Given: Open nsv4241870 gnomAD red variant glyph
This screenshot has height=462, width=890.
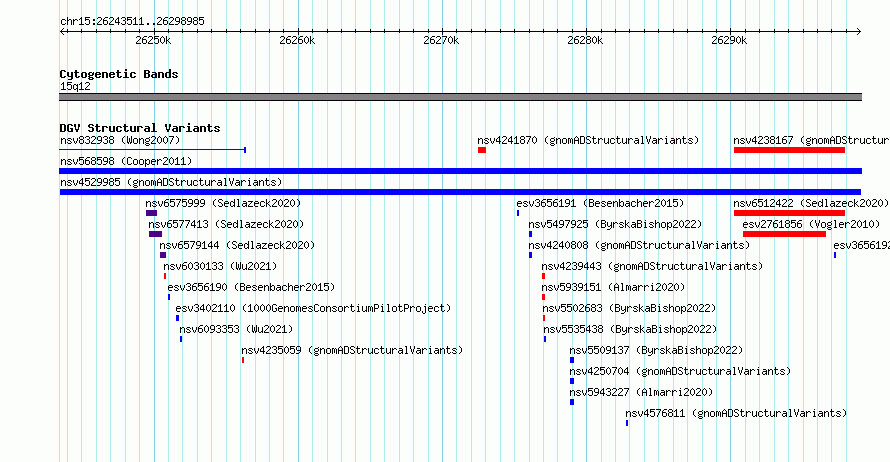Looking at the screenshot, I should (482, 150).
